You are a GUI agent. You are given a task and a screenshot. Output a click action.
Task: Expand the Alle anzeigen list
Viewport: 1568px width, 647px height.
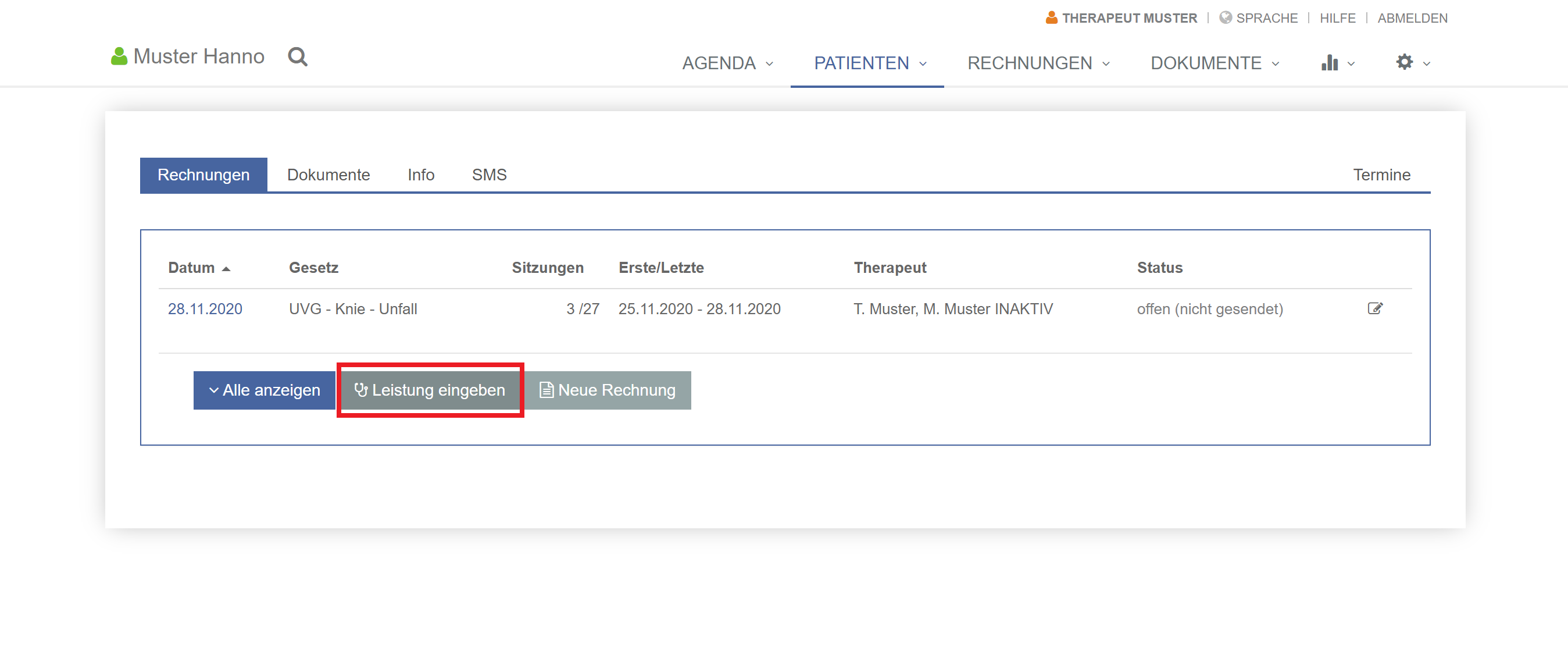(264, 390)
